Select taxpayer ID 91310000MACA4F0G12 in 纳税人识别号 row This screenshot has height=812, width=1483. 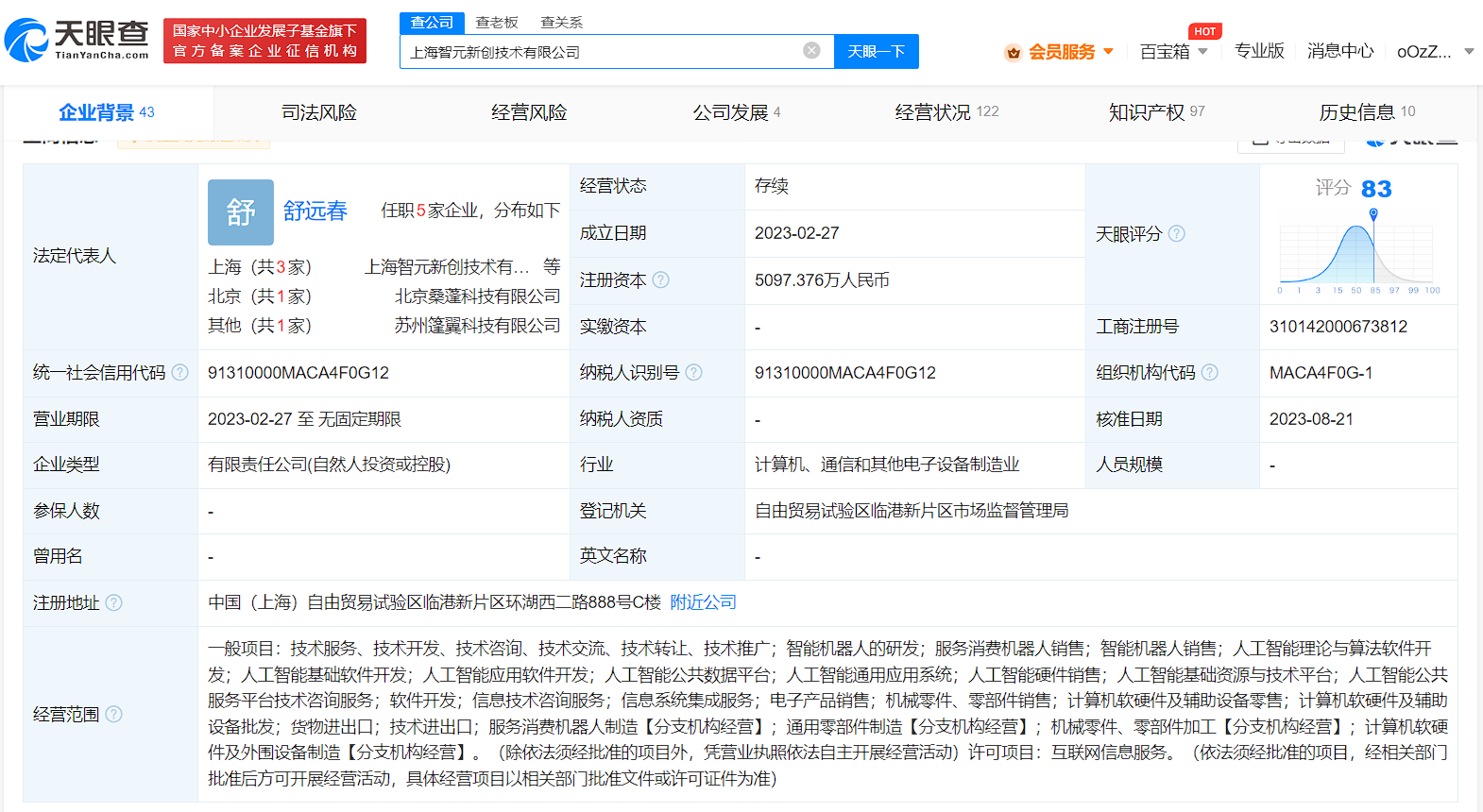[845, 373]
